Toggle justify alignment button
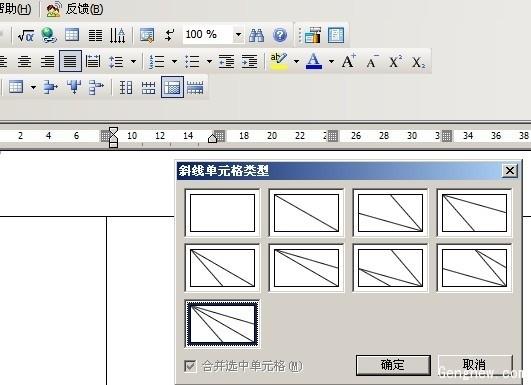This screenshot has width=531, height=385. pos(70,61)
